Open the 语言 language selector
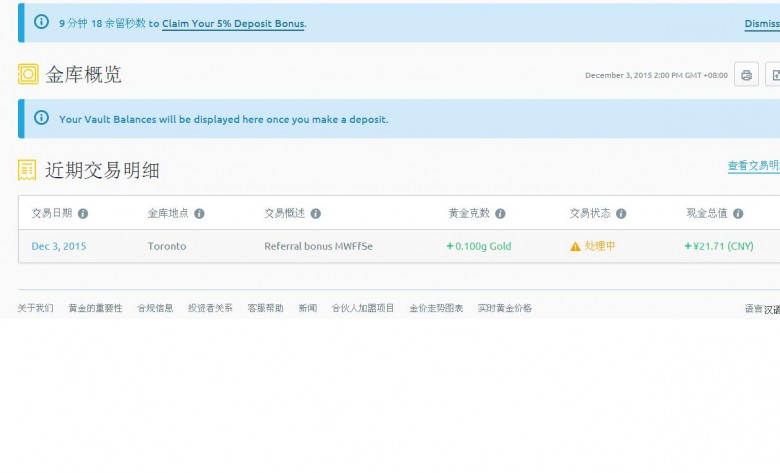Screen dimensions: 780x473 point(762,309)
